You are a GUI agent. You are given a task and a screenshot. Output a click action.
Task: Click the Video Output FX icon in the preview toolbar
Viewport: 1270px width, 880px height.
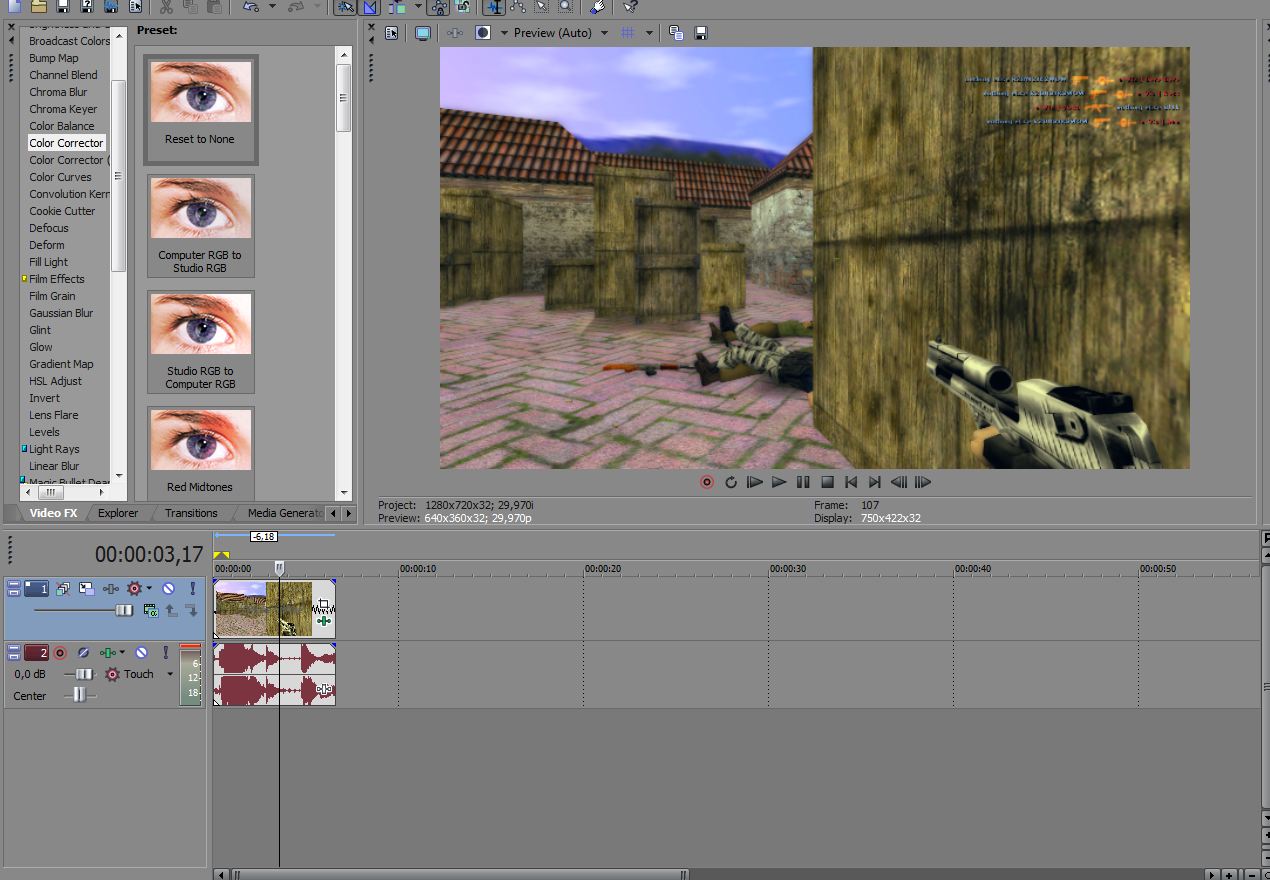[455, 33]
